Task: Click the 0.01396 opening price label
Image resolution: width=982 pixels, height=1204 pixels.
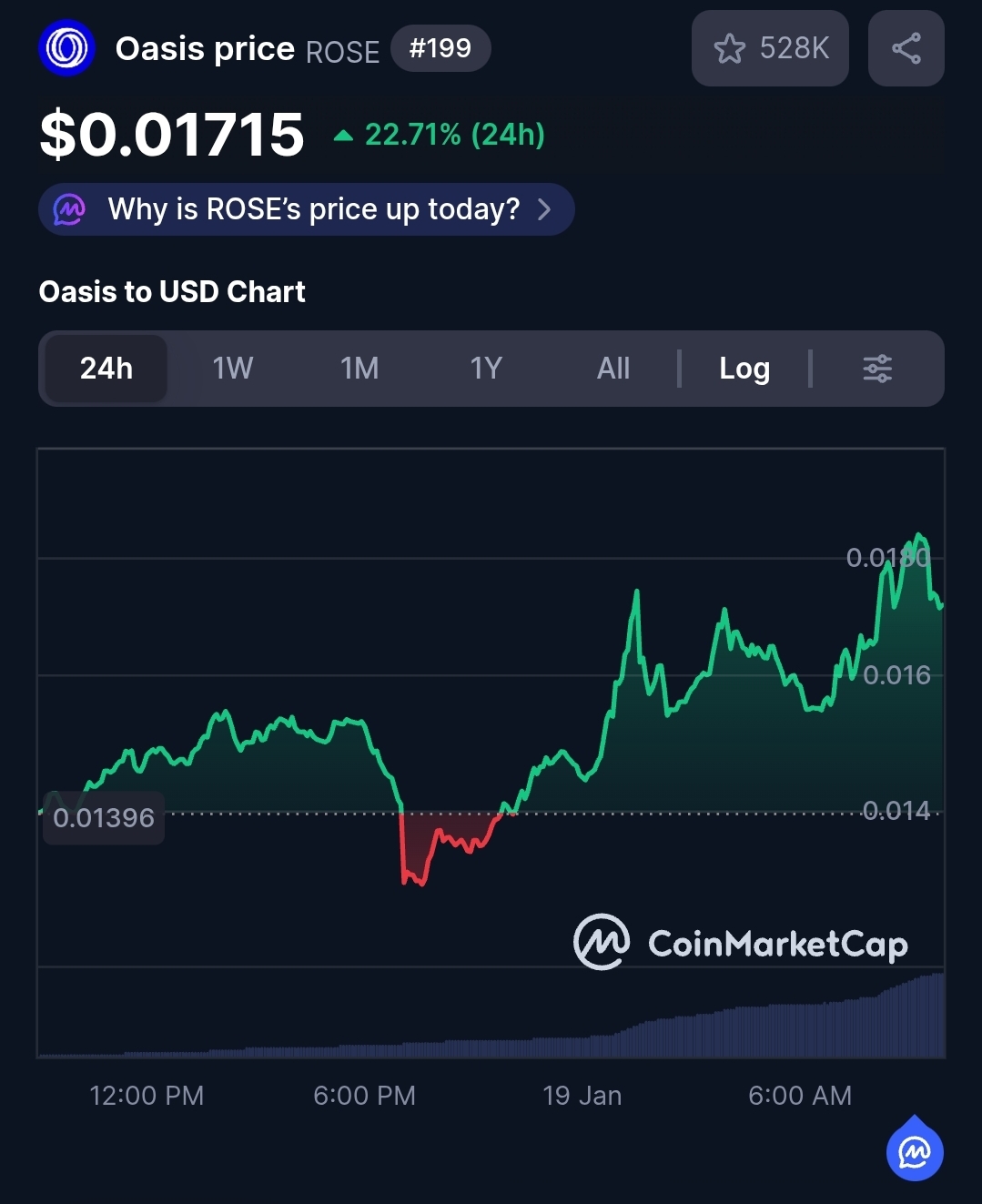Action: click(x=104, y=818)
